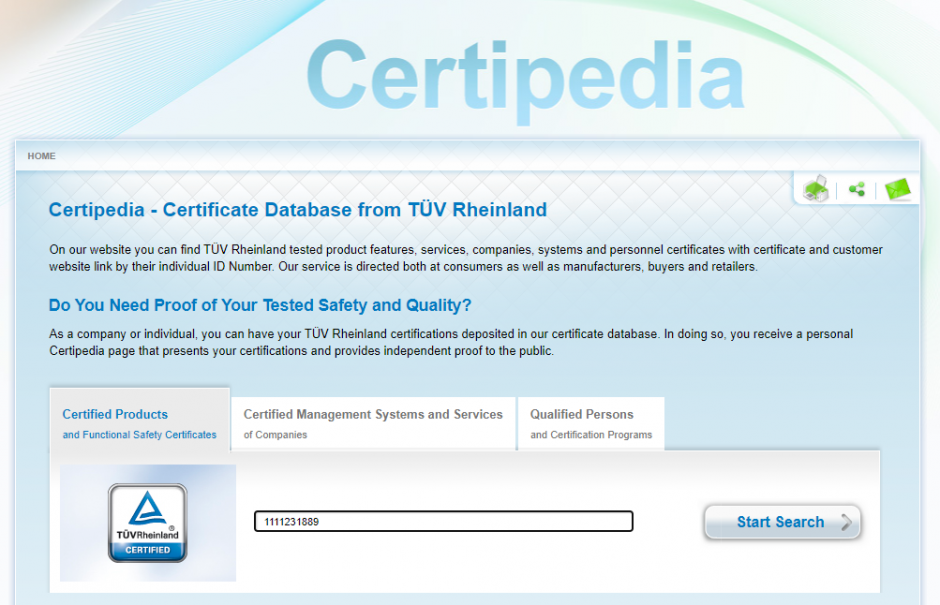Image resolution: width=940 pixels, height=605 pixels.
Task: Click the 'and Functional Safety Certificates' subtitle
Action: click(x=139, y=435)
